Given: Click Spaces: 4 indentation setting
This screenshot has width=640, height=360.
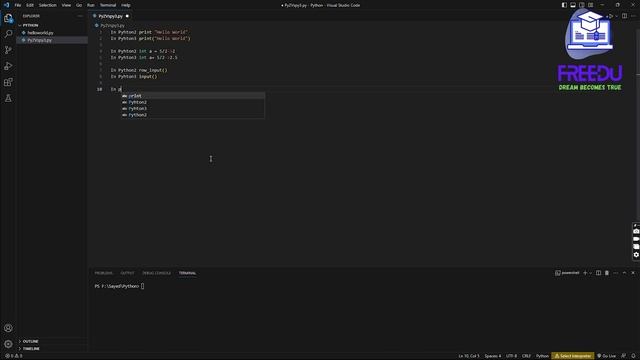Looking at the screenshot, I should (x=492, y=356).
